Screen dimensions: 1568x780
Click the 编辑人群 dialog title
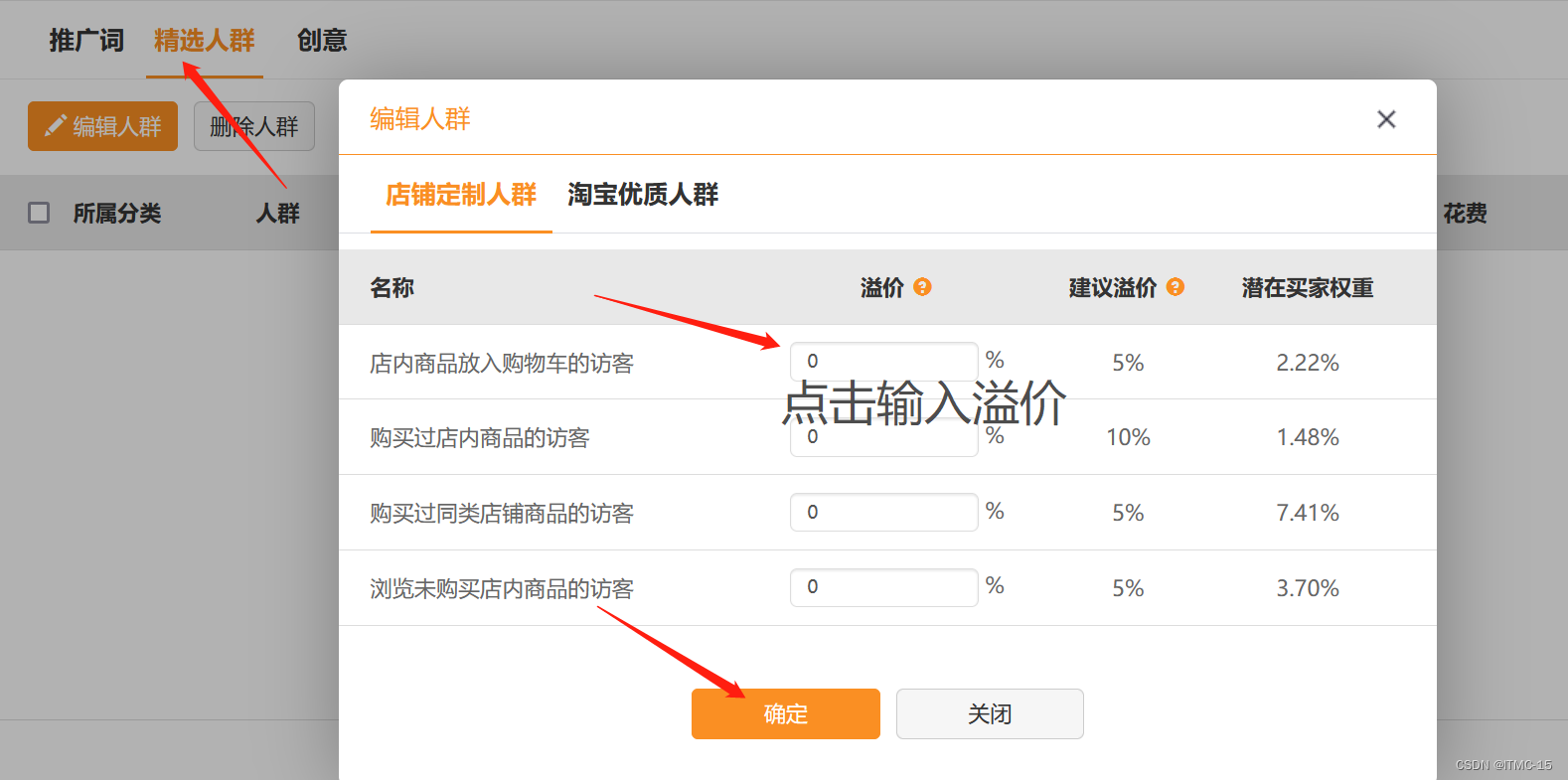pyautogui.click(x=420, y=119)
